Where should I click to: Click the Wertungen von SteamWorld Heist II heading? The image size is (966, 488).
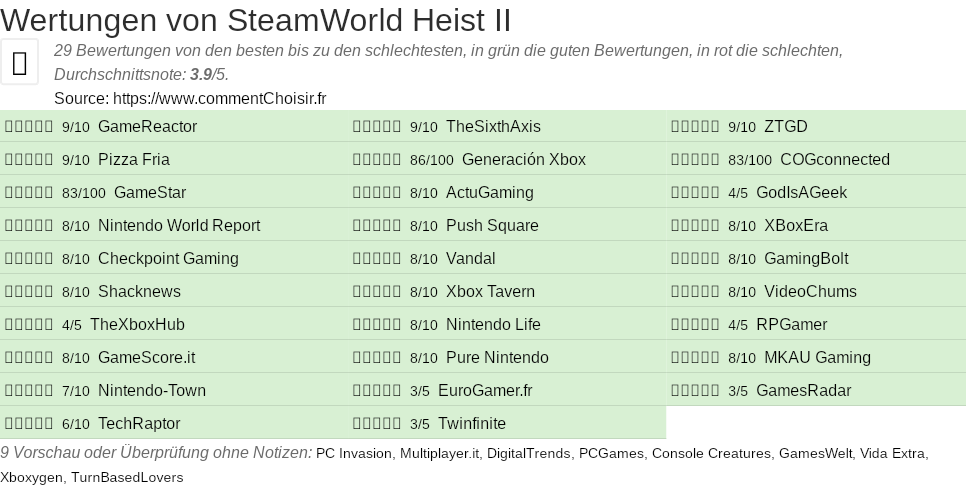256,19
